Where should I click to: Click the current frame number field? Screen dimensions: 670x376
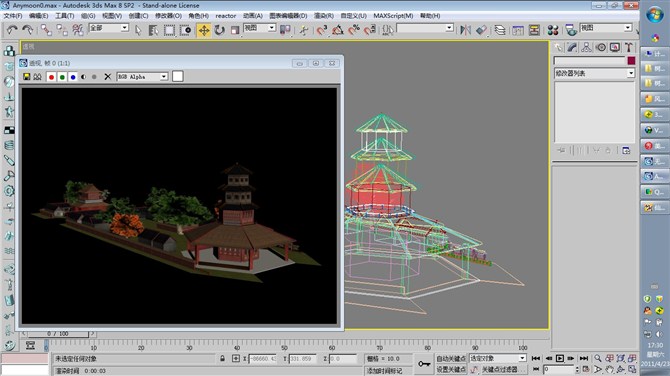pyautogui.click(x=559, y=369)
